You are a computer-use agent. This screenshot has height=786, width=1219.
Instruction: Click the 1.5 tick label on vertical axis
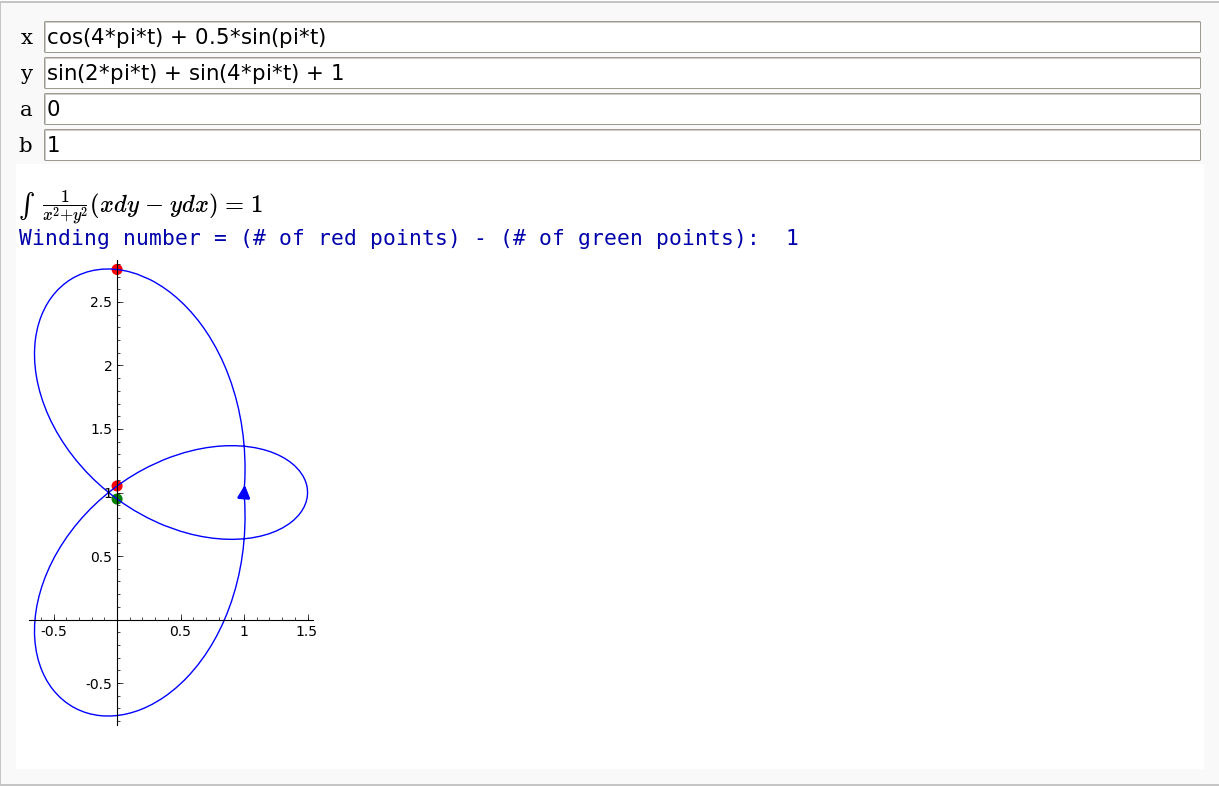coord(101,429)
